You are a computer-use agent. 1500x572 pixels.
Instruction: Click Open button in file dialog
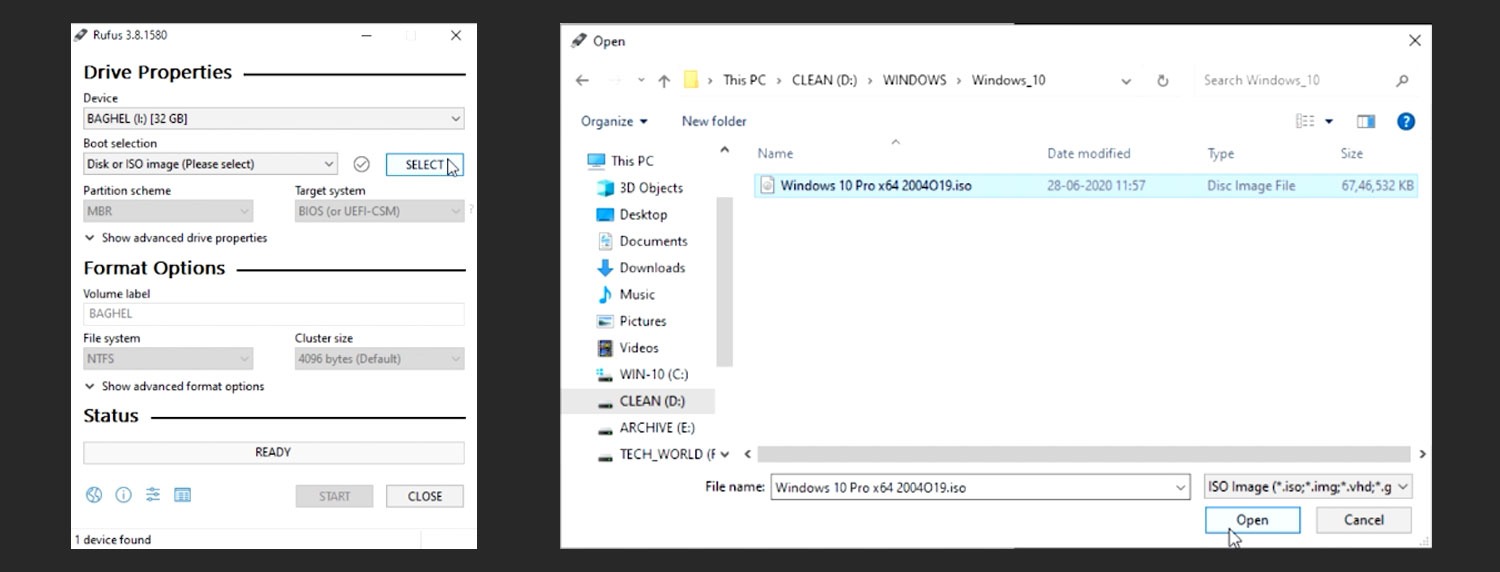click(1252, 520)
